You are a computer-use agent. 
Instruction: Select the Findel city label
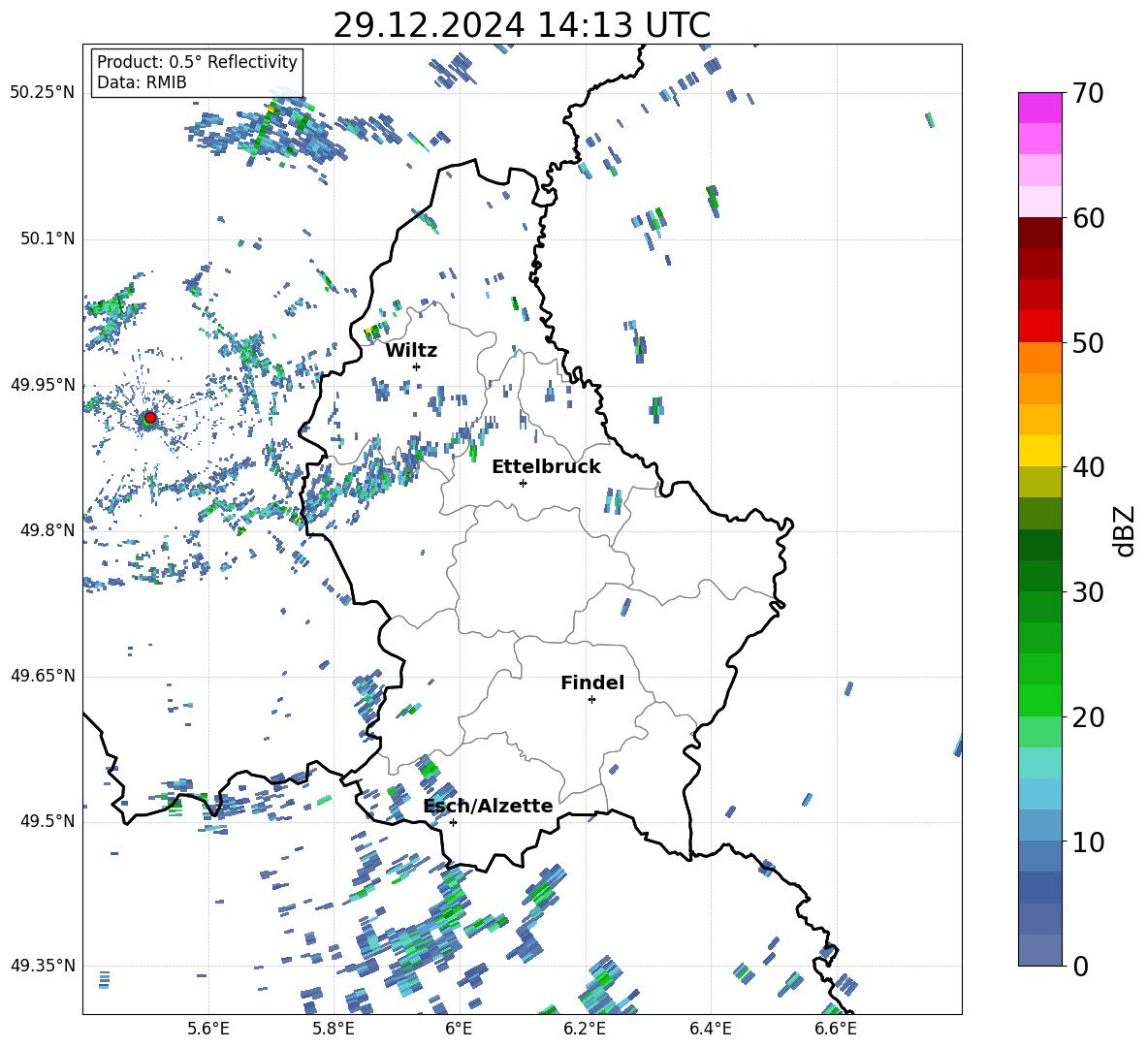(592, 683)
